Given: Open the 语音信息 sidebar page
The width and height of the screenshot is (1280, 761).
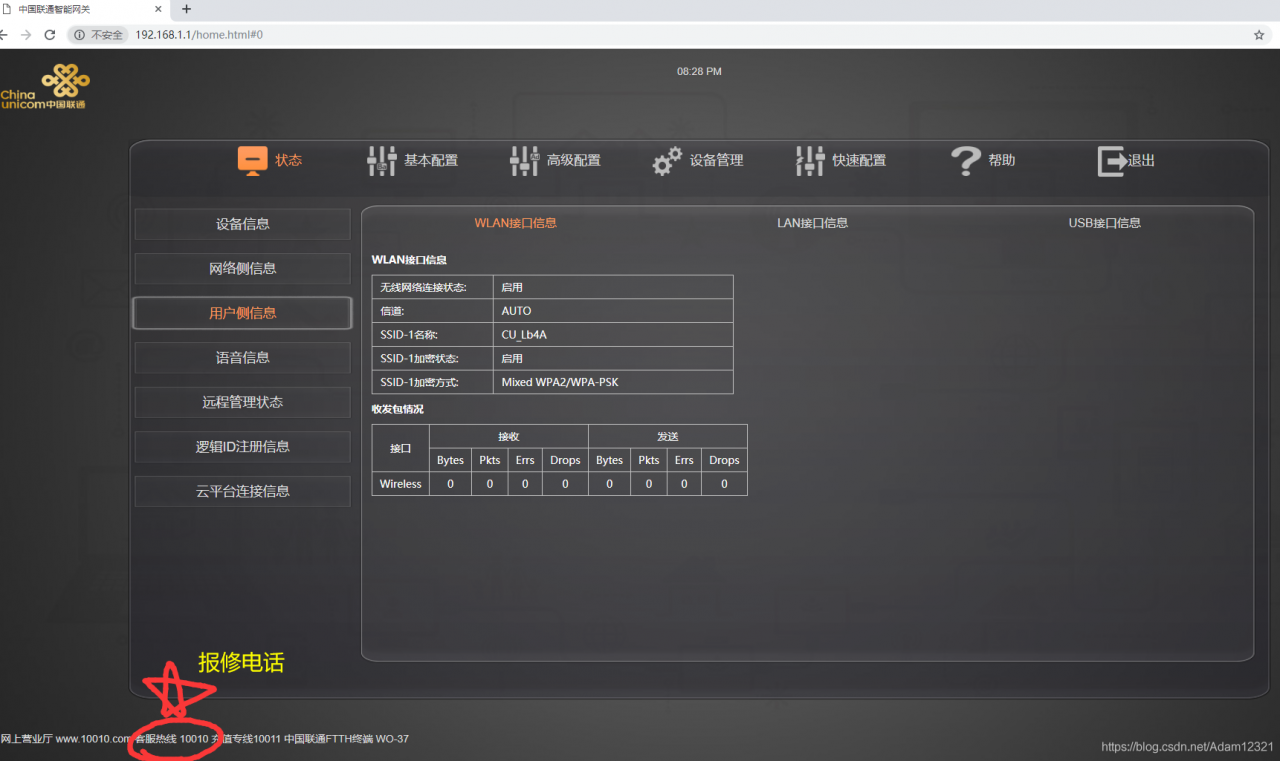Looking at the screenshot, I should [243, 358].
